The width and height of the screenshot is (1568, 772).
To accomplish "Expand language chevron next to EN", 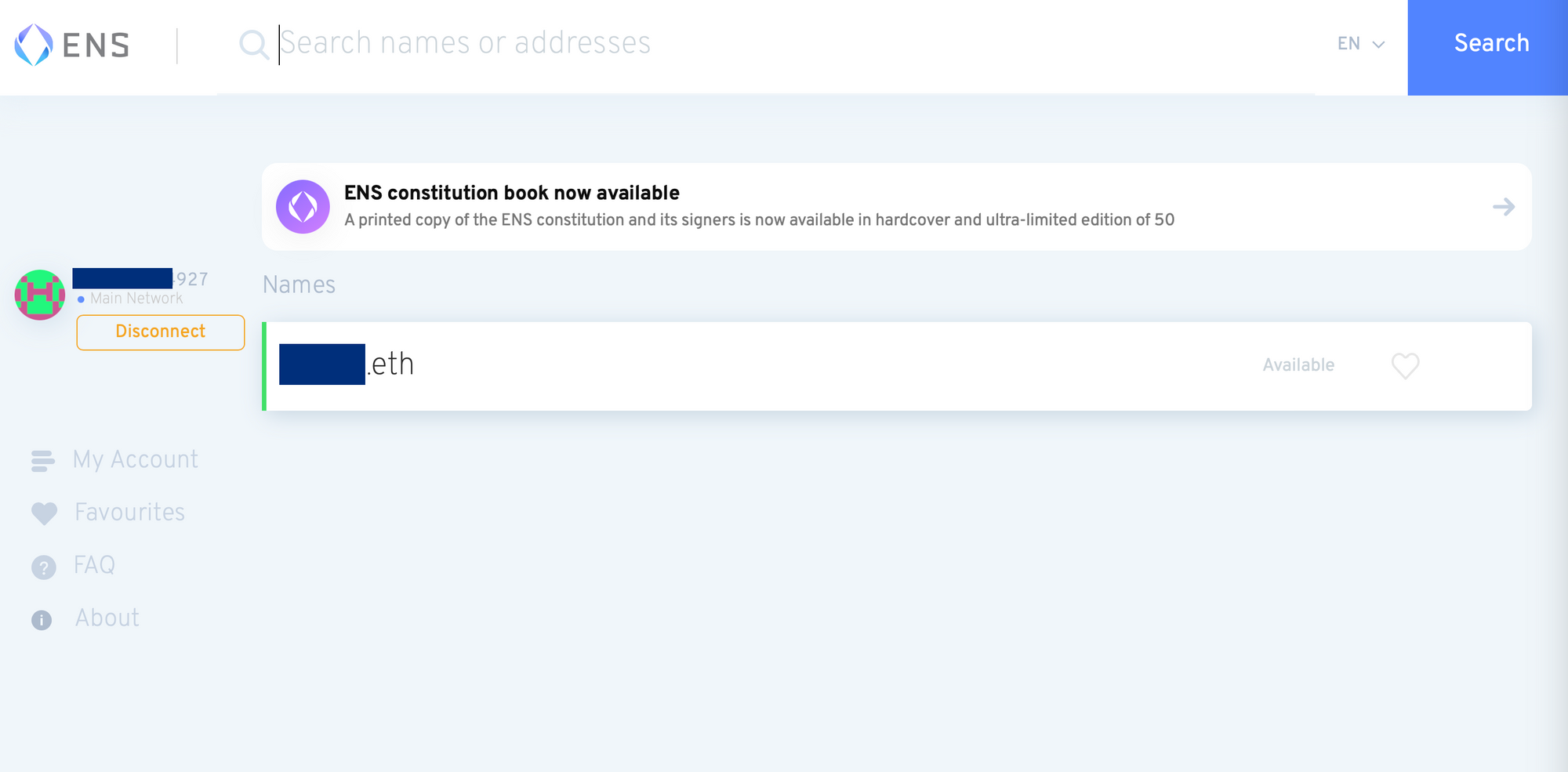I will [1378, 45].
